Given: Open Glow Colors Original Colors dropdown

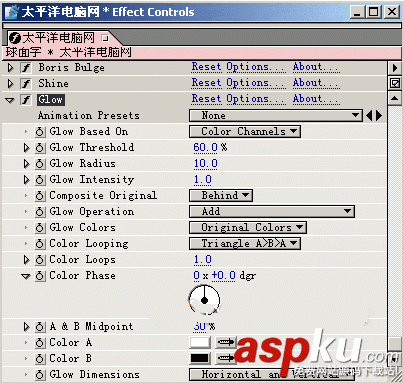Looking at the screenshot, I should [248, 228].
